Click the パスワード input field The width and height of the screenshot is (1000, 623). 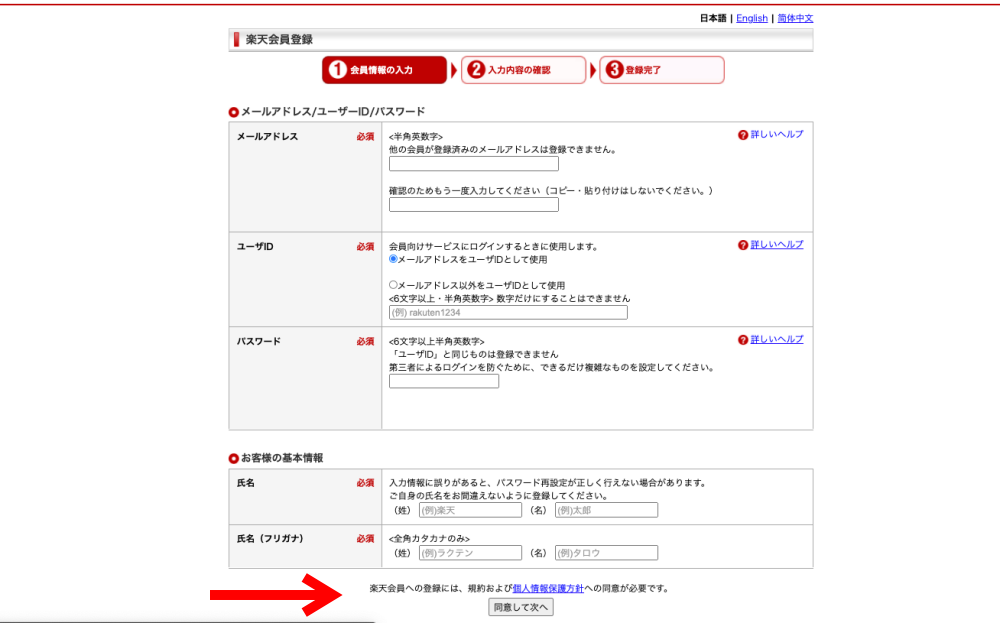coord(444,381)
